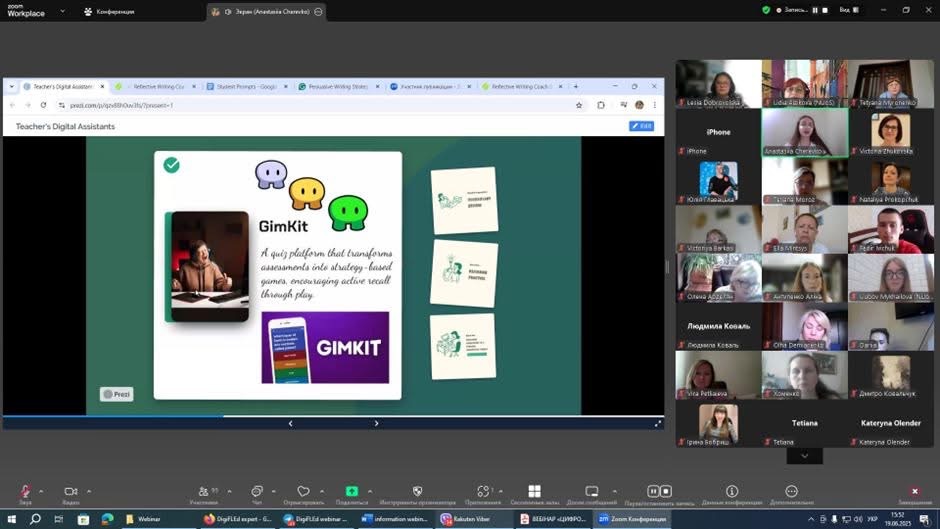Pause recording from the top bar

point(815,10)
